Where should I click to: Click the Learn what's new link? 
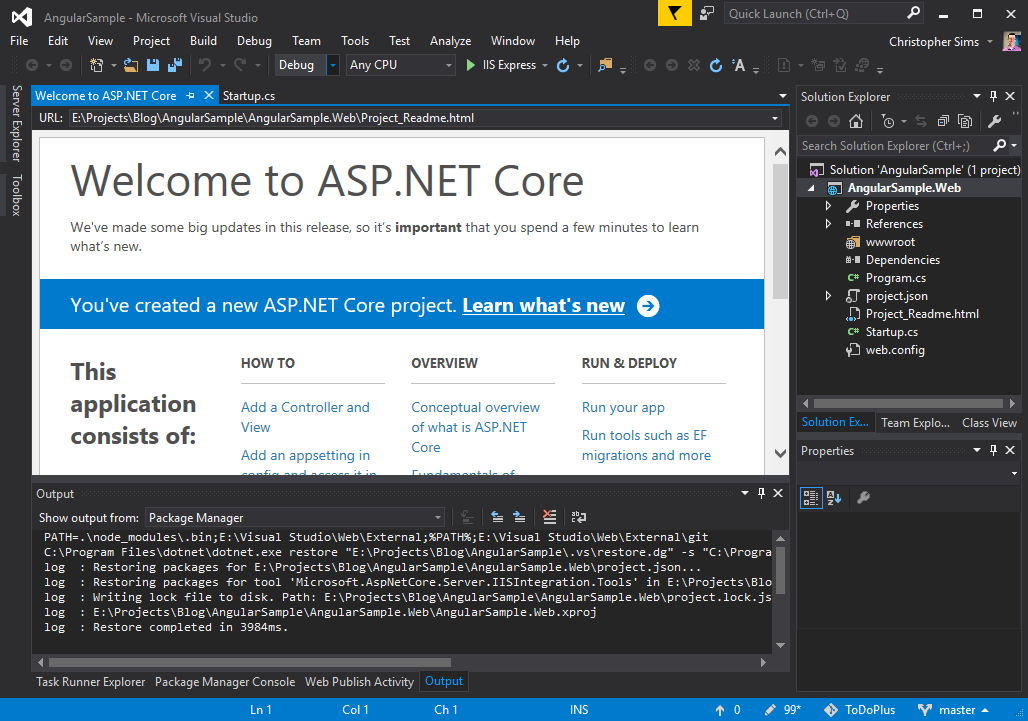[x=543, y=306]
